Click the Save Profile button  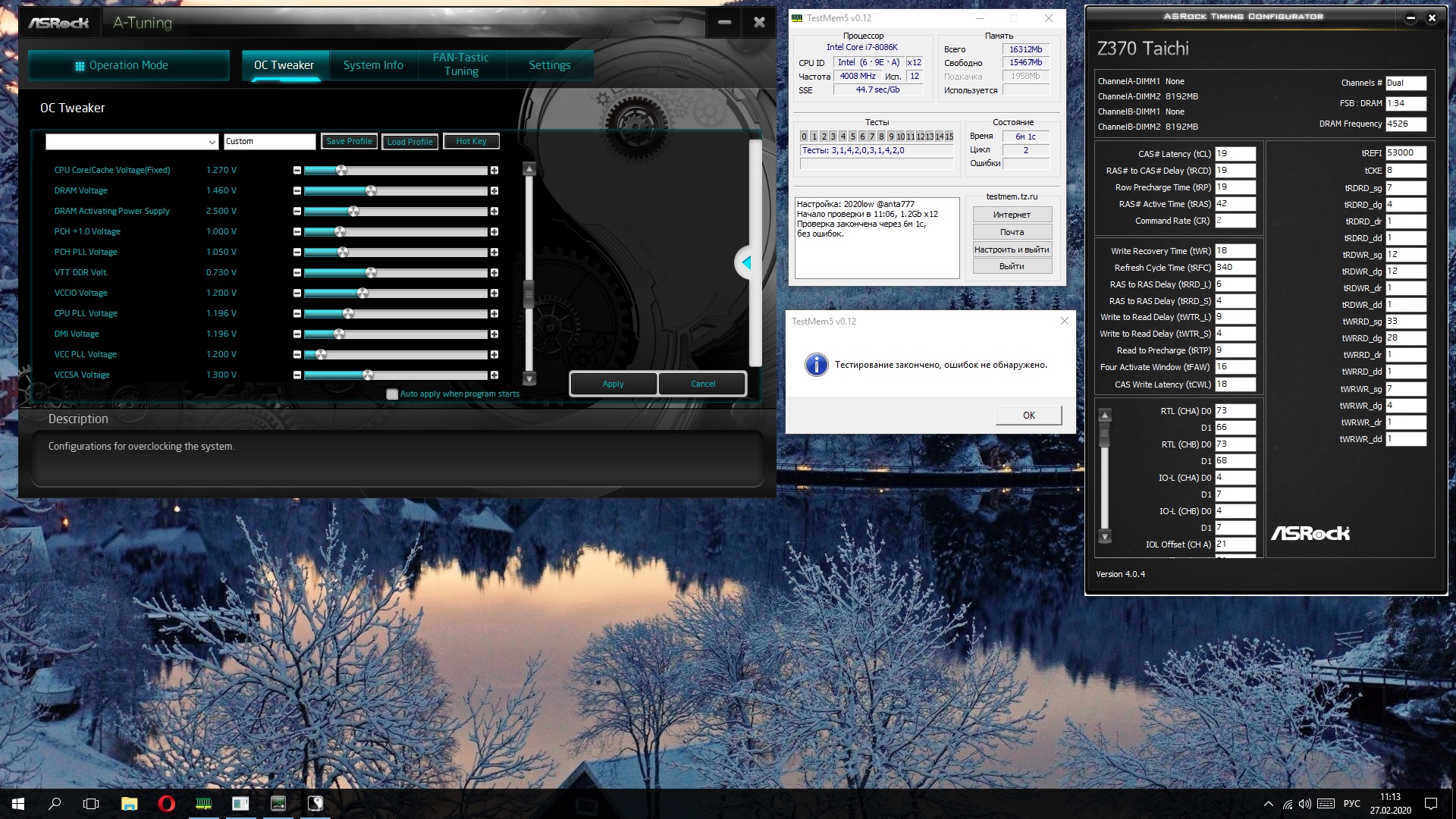coord(349,142)
